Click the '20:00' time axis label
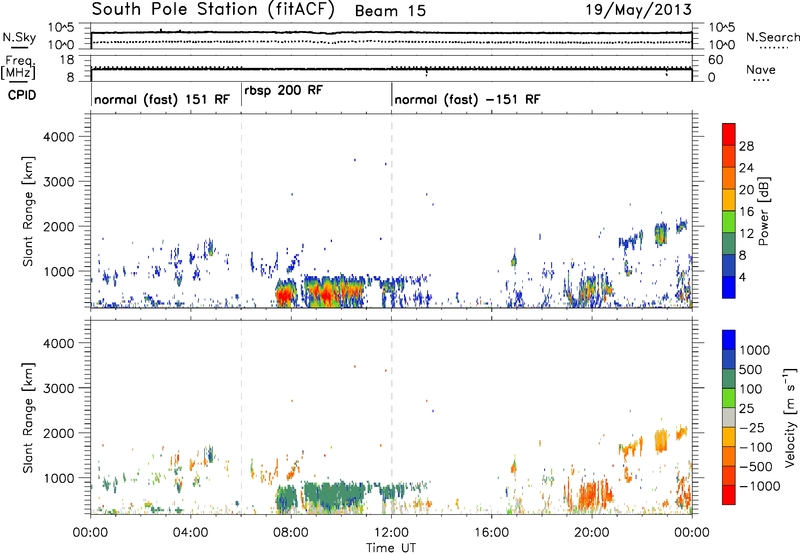 click(x=592, y=533)
